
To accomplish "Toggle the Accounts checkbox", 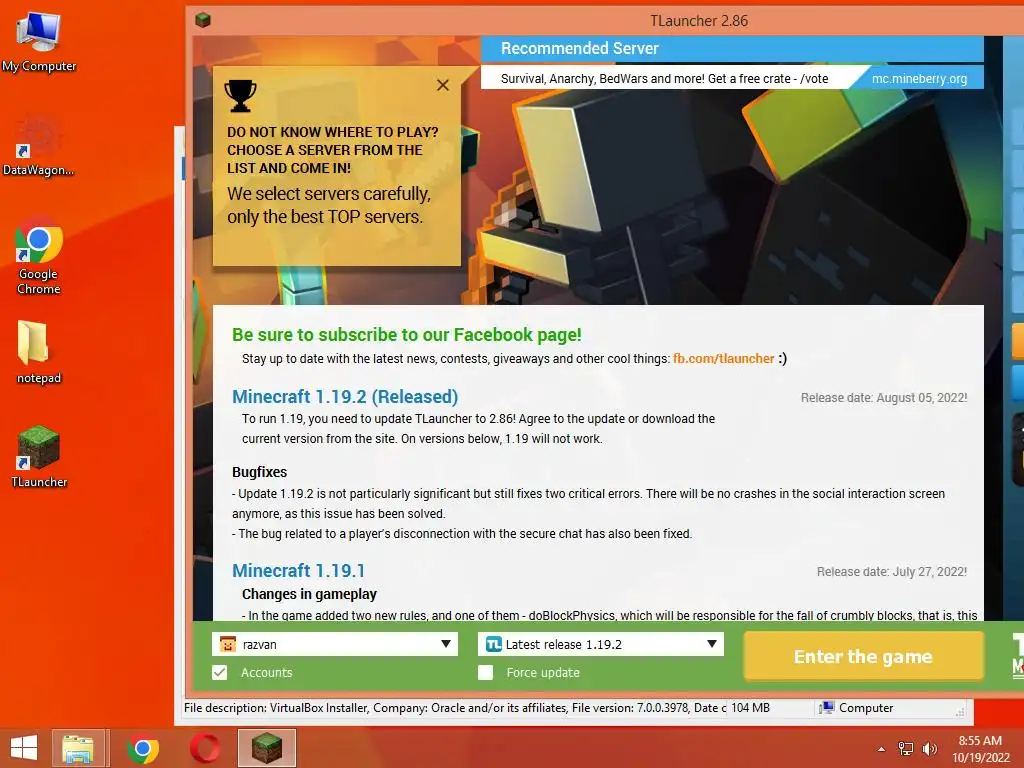I will tap(220, 673).
